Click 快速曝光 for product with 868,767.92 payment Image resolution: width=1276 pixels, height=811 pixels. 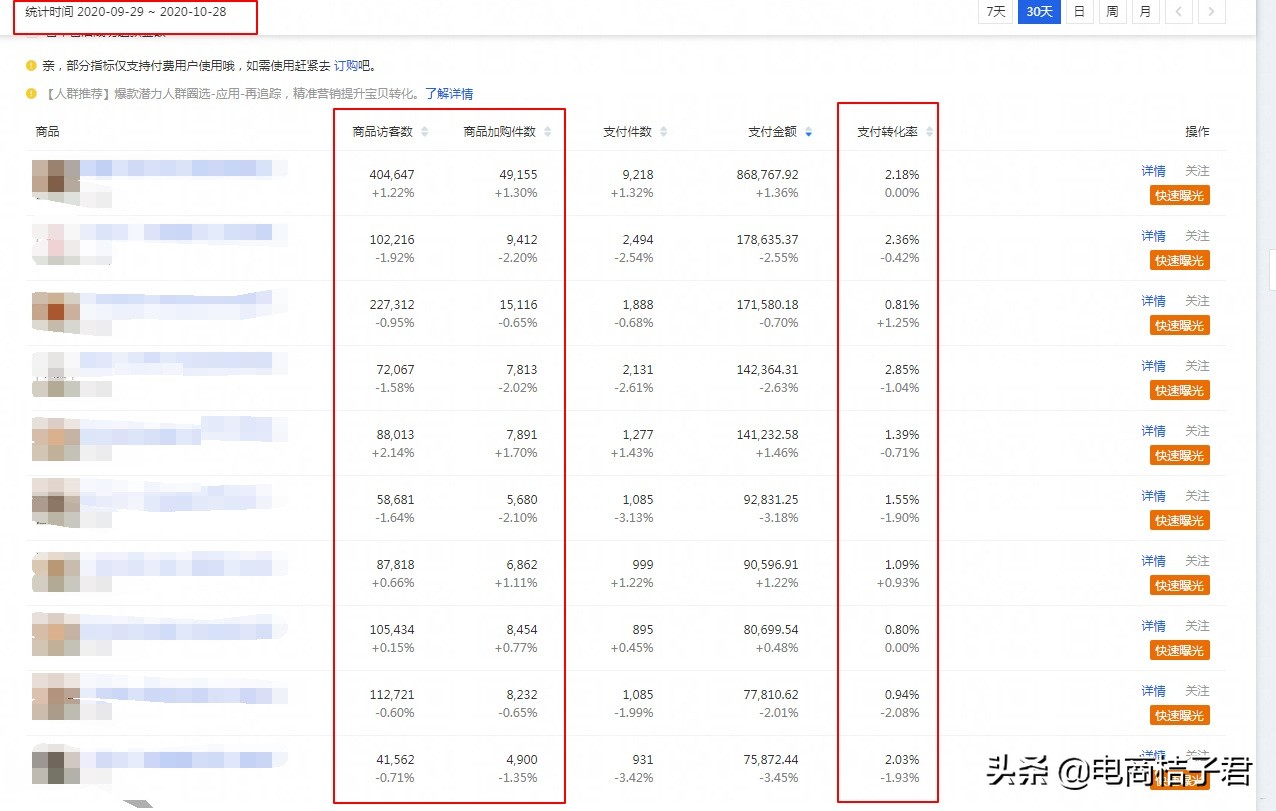[x=1179, y=196]
